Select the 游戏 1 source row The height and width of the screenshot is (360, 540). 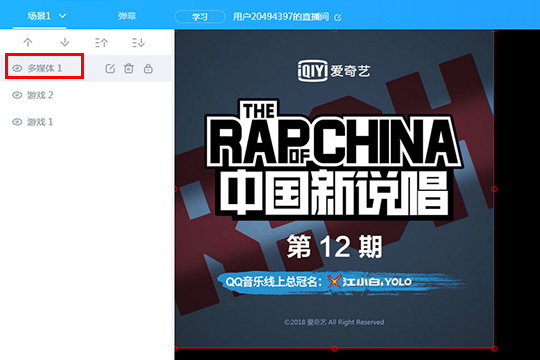tap(86, 122)
